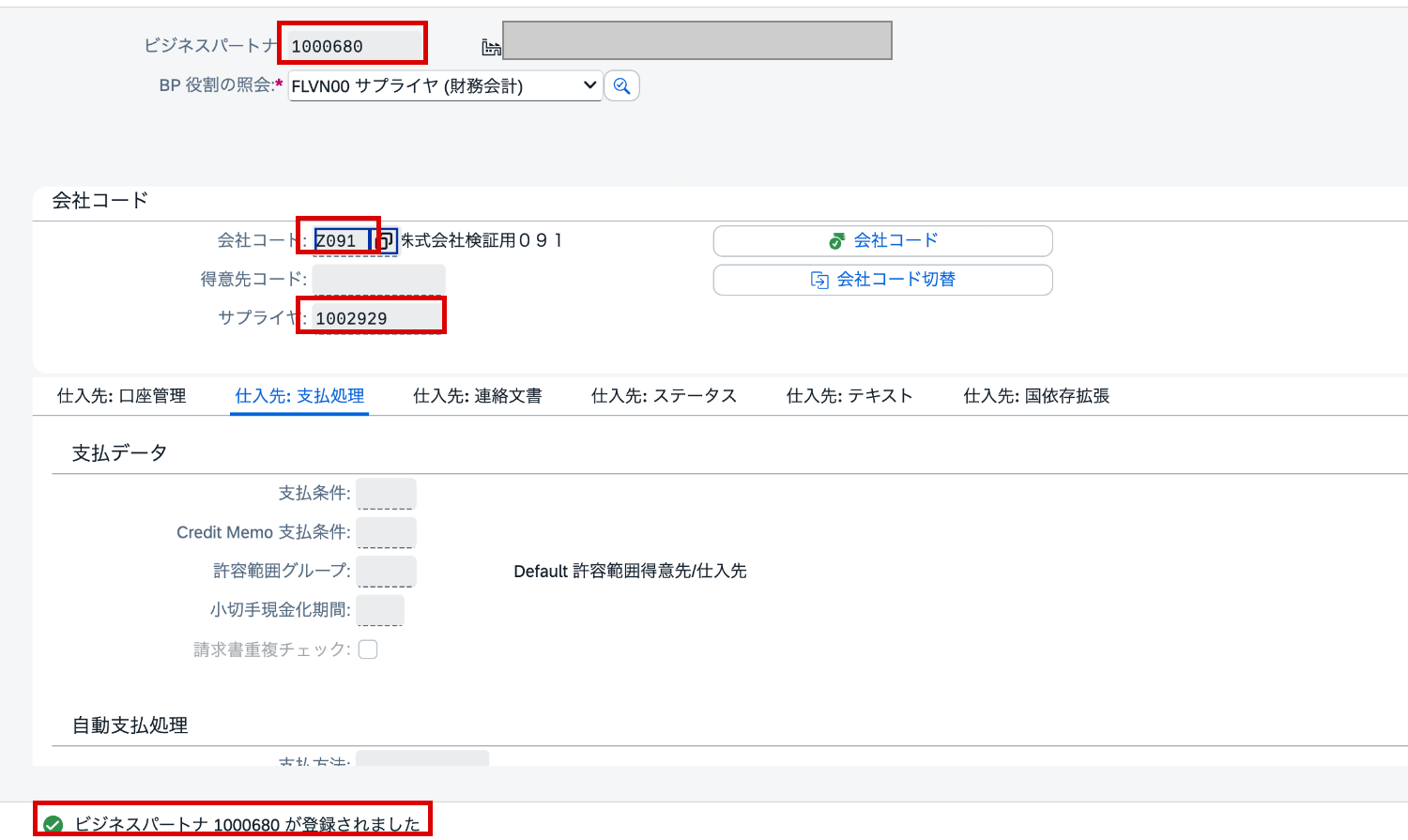Click the text 株式会社検証用０９１
The width and height of the screenshot is (1408, 840).
click(482, 241)
